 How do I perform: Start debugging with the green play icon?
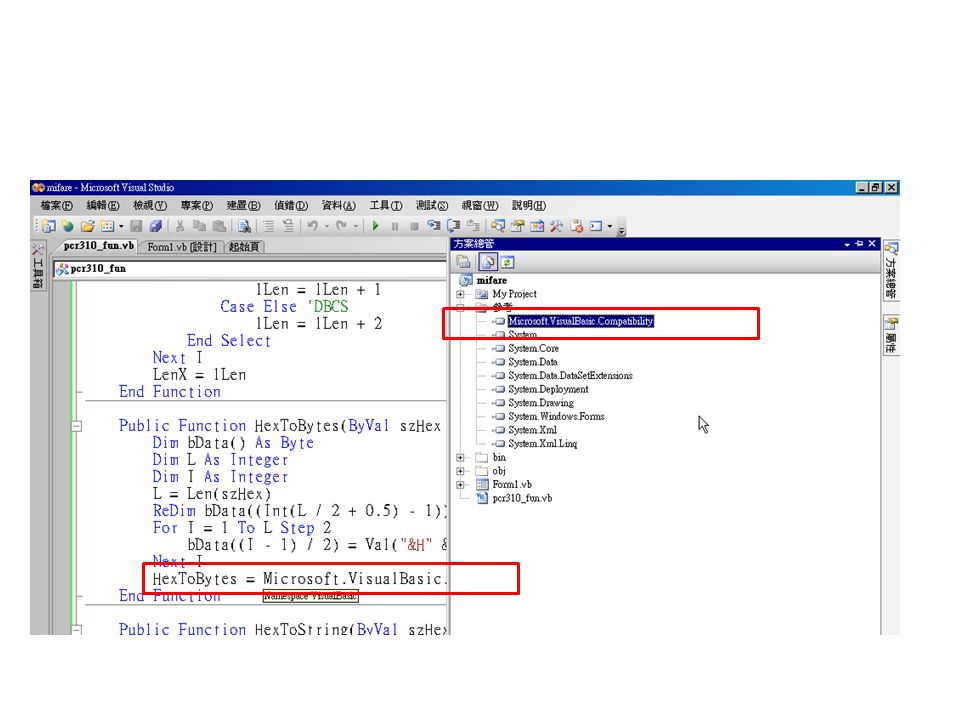[375, 226]
